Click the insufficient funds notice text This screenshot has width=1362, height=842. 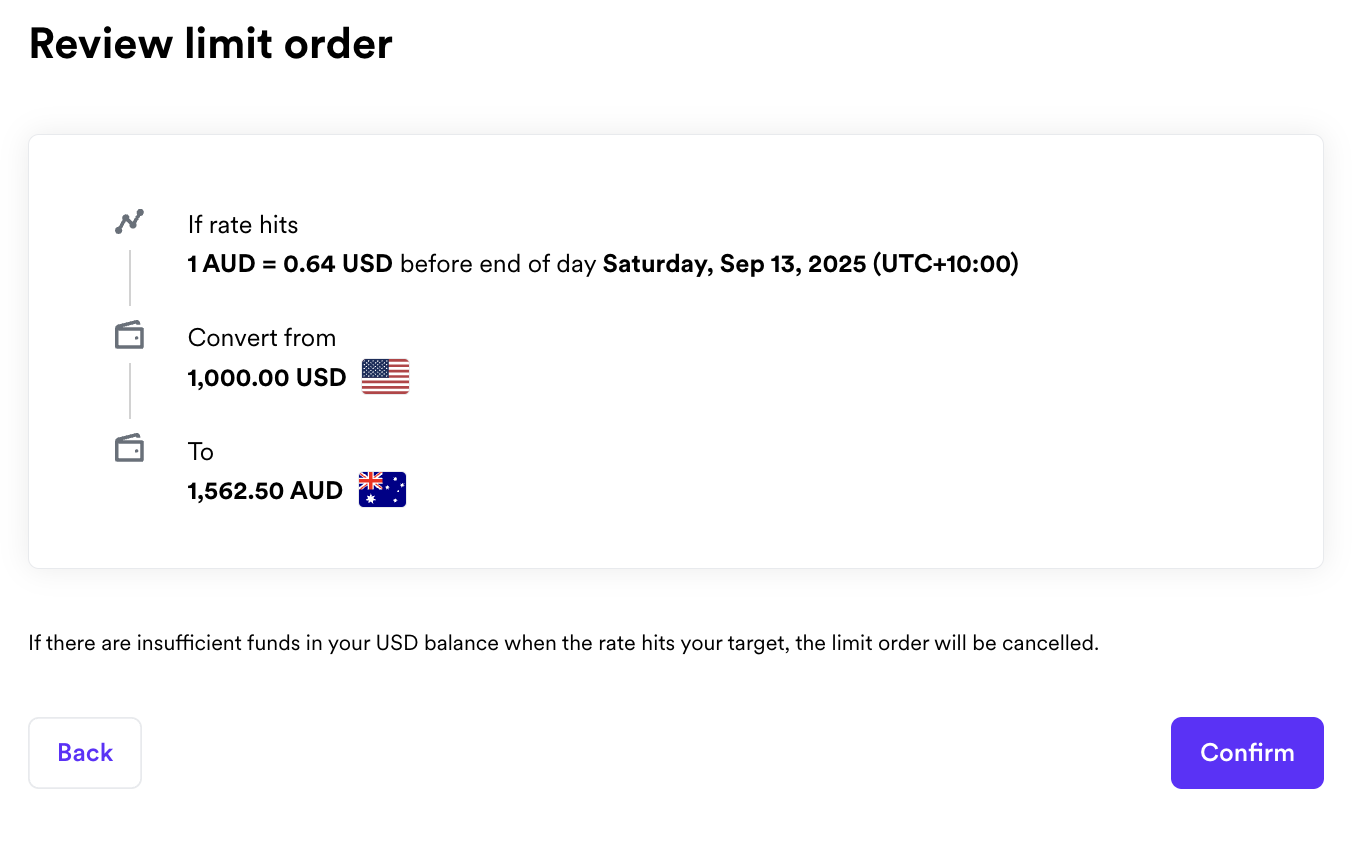point(563,643)
